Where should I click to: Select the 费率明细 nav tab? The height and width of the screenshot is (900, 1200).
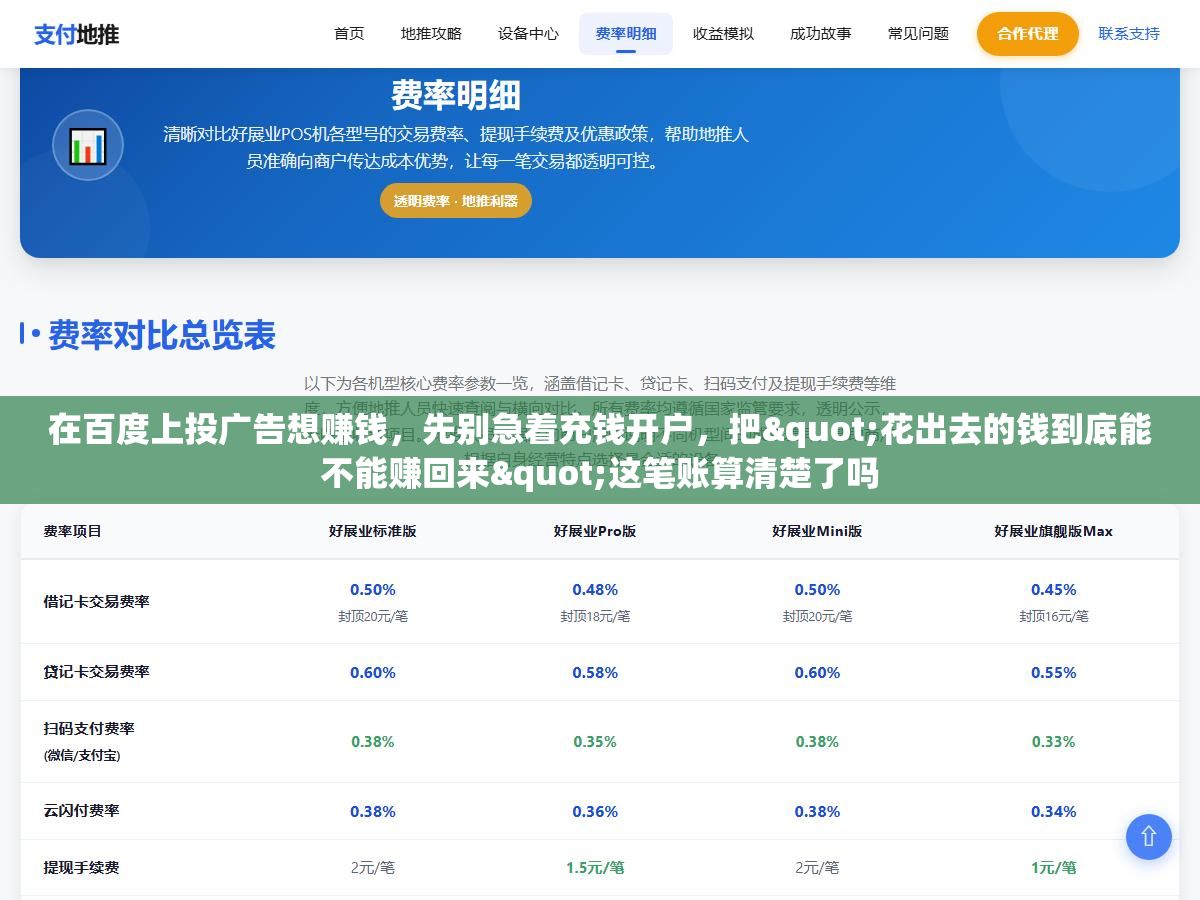click(626, 34)
